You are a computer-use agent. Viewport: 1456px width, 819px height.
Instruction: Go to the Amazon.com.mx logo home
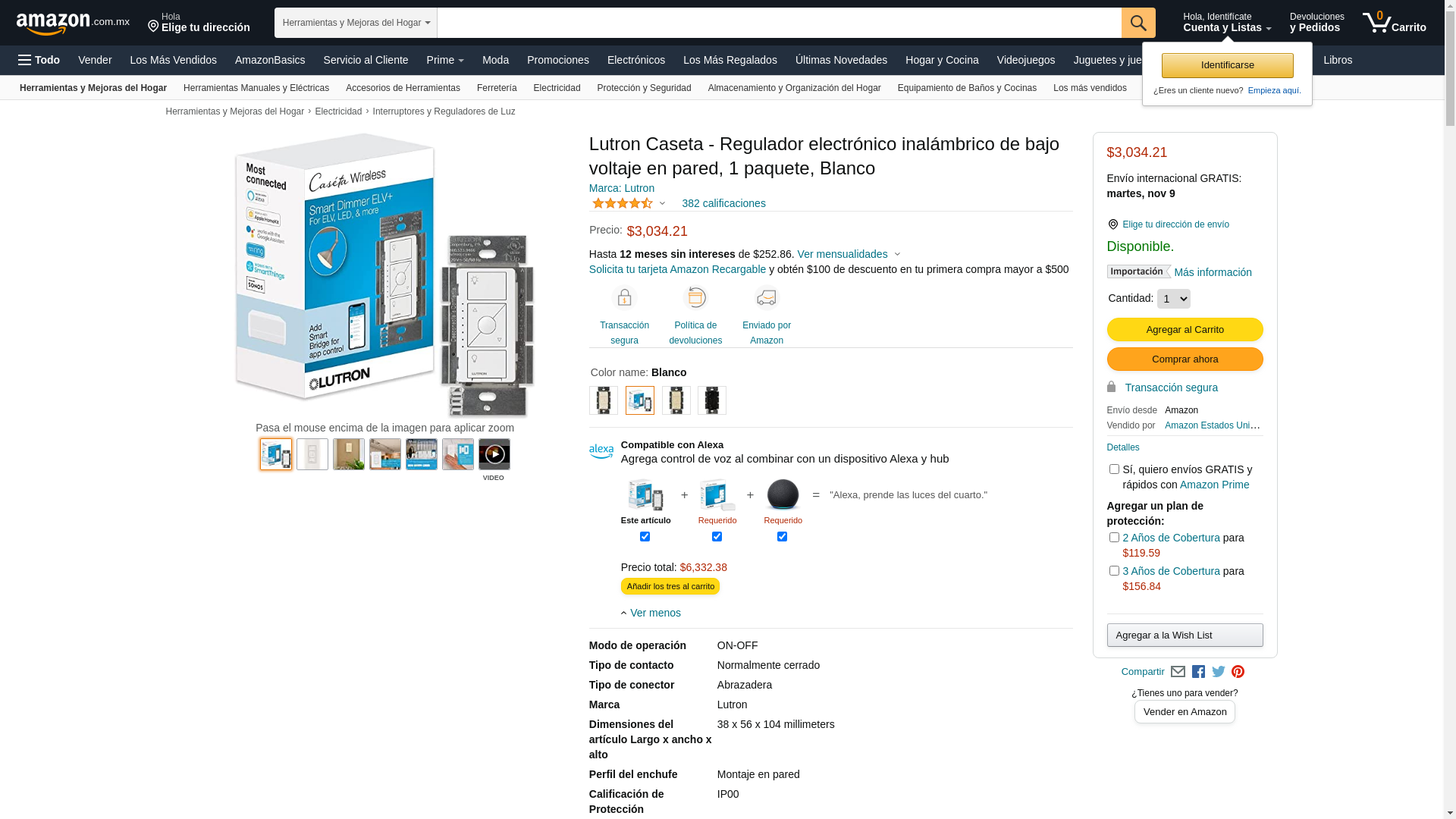point(73,24)
